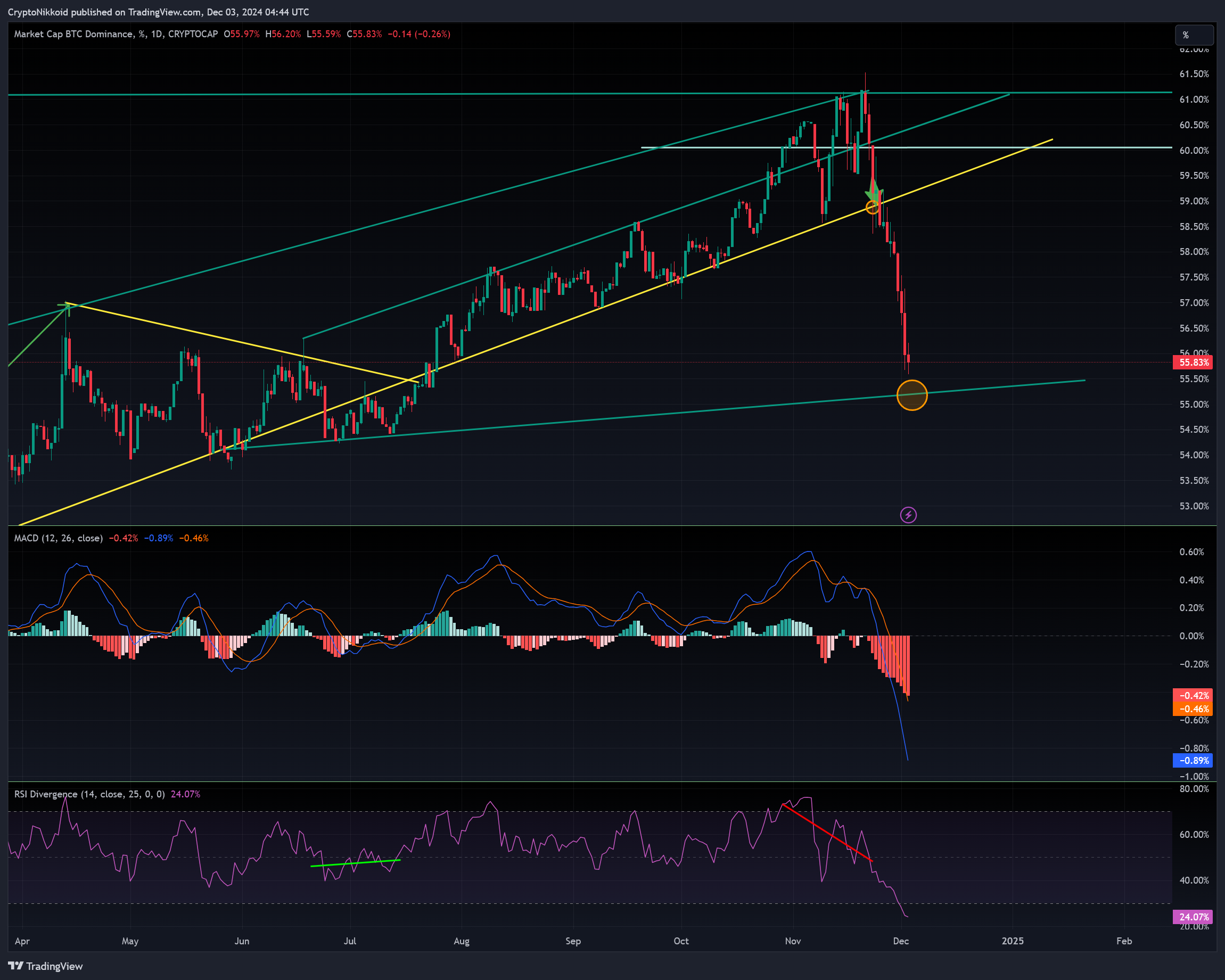This screenshot has height=980, width=1225.
Task: Click the Nov label on time axis
Action: (793, 941)
